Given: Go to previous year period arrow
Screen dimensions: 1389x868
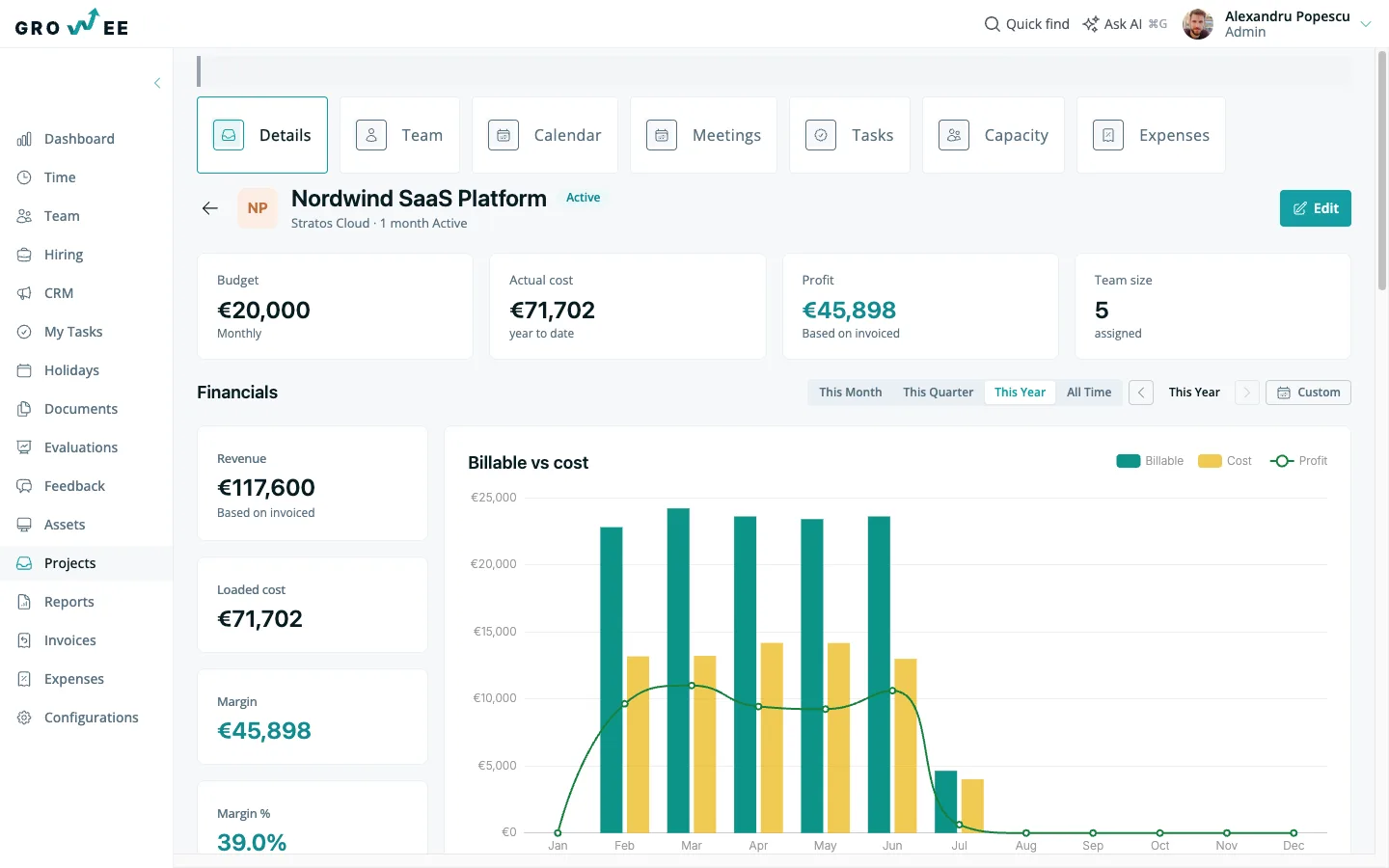Looking at the screenshot, I should [1141, 393].
